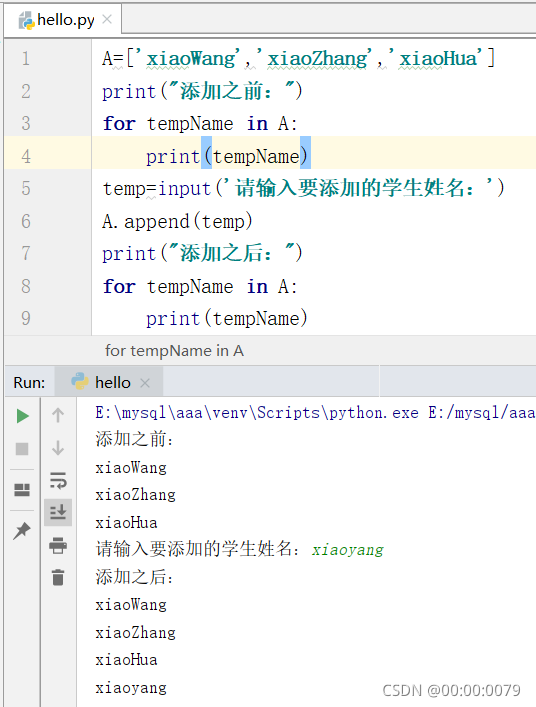The height and width of the screenshot is (707, 536).
Task: Click for loop on line 8
Action: point(200,286)
